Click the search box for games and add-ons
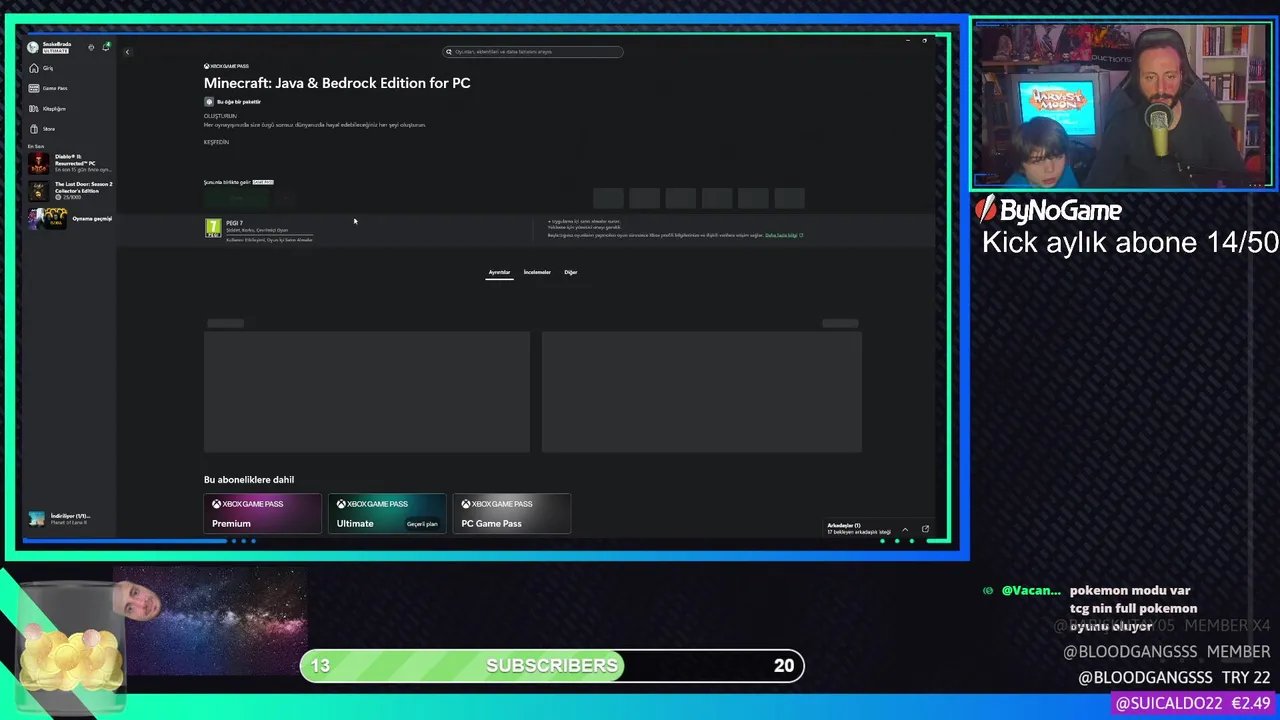1280x720 pixels. [x=533, y=52]
